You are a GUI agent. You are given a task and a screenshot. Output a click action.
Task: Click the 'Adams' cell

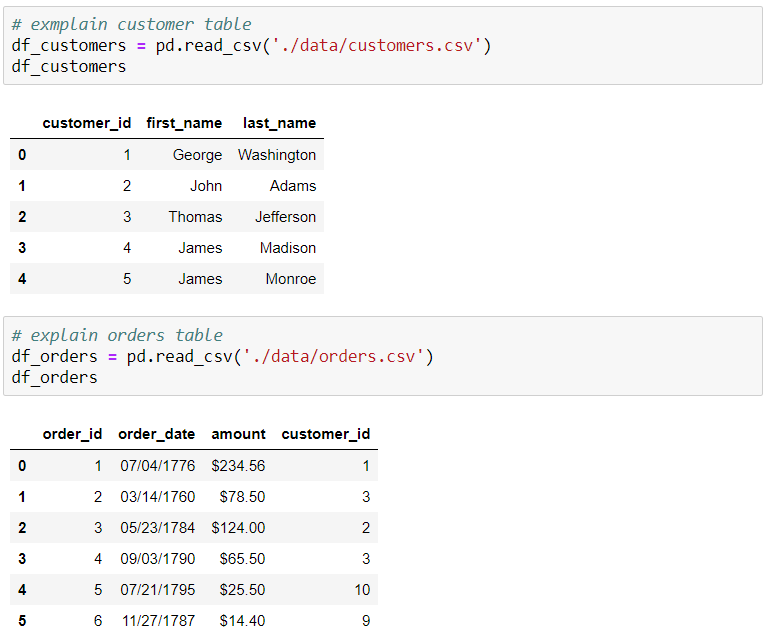(x=293, y=186)
